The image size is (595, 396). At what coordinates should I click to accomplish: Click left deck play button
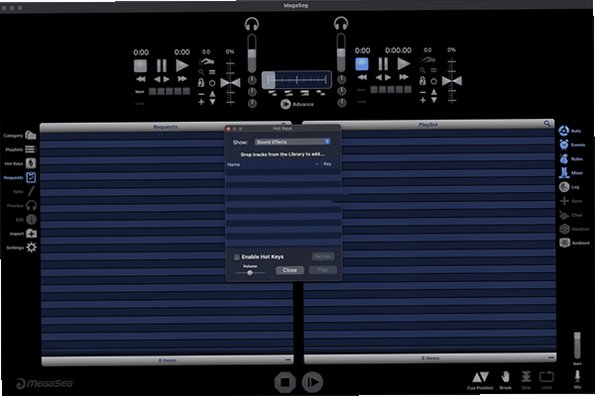point(182,65)
